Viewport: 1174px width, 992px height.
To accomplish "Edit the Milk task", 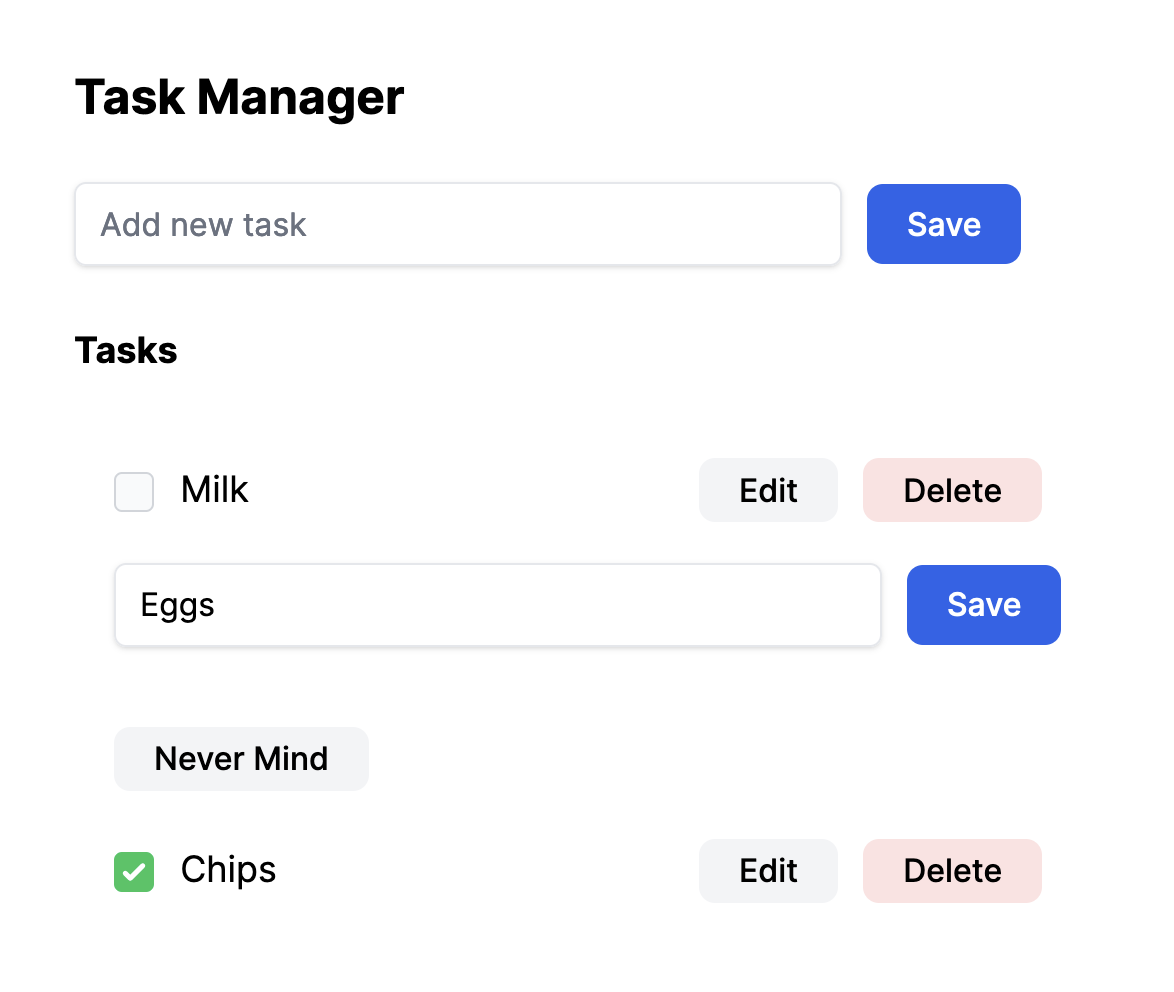I will (x=768, y=490).
